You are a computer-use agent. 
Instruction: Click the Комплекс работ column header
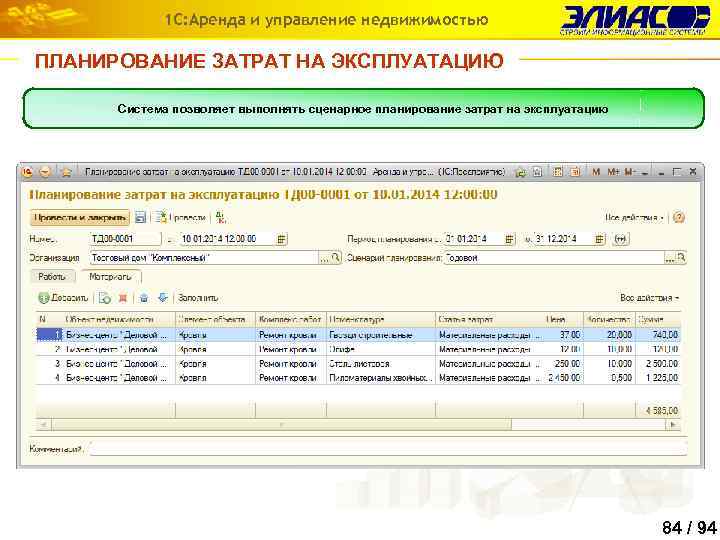click(291, 320)
